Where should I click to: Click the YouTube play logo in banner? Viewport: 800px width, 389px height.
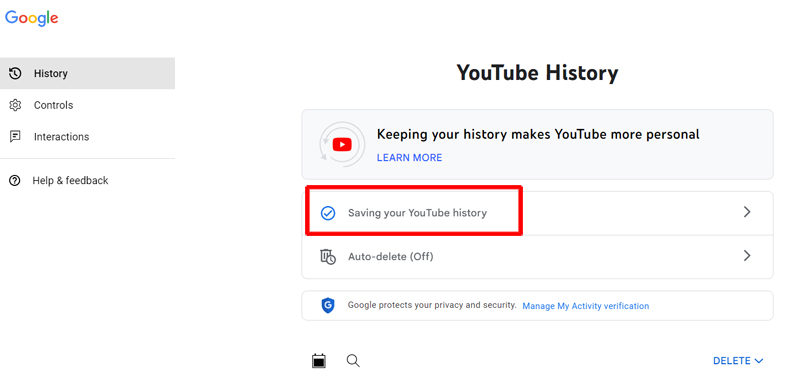click(x=342, y=145)
